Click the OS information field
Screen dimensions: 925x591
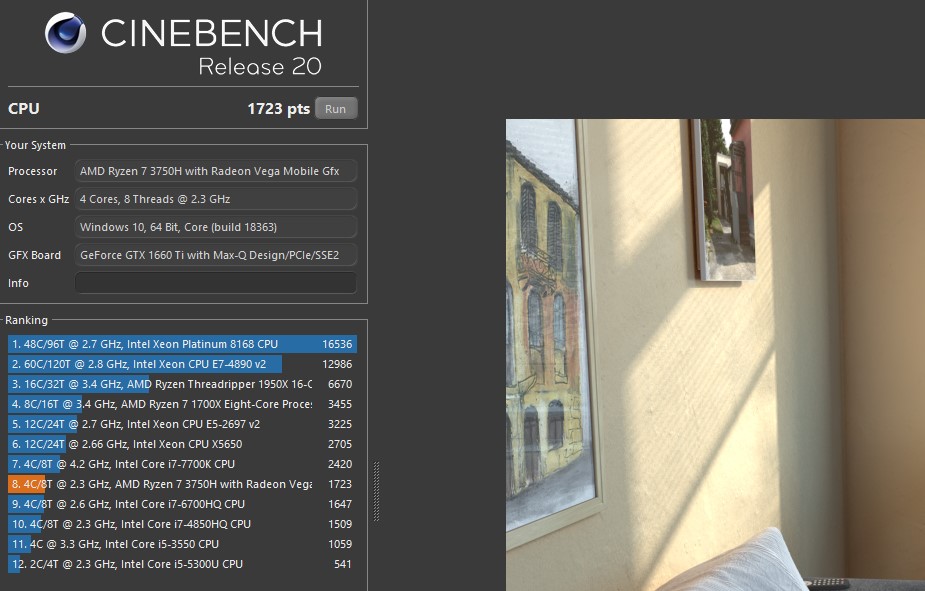(x=216, y=227)
